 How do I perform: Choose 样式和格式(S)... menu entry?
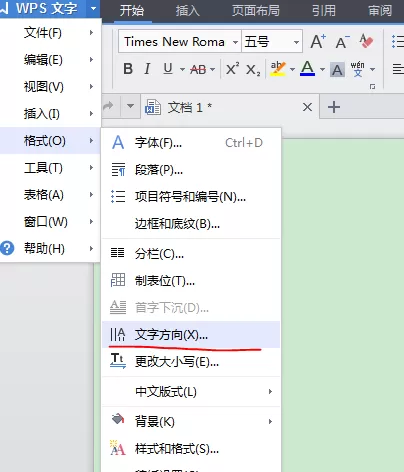[191, 449]
